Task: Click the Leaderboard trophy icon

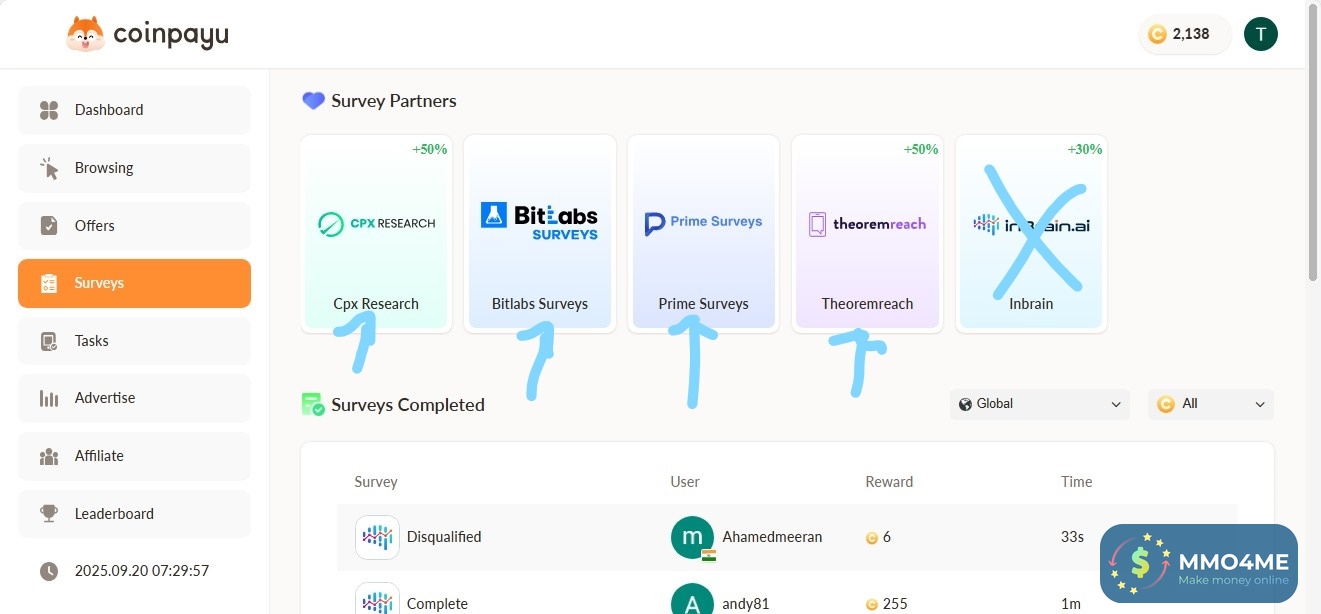Action: (x=49, y=514)
